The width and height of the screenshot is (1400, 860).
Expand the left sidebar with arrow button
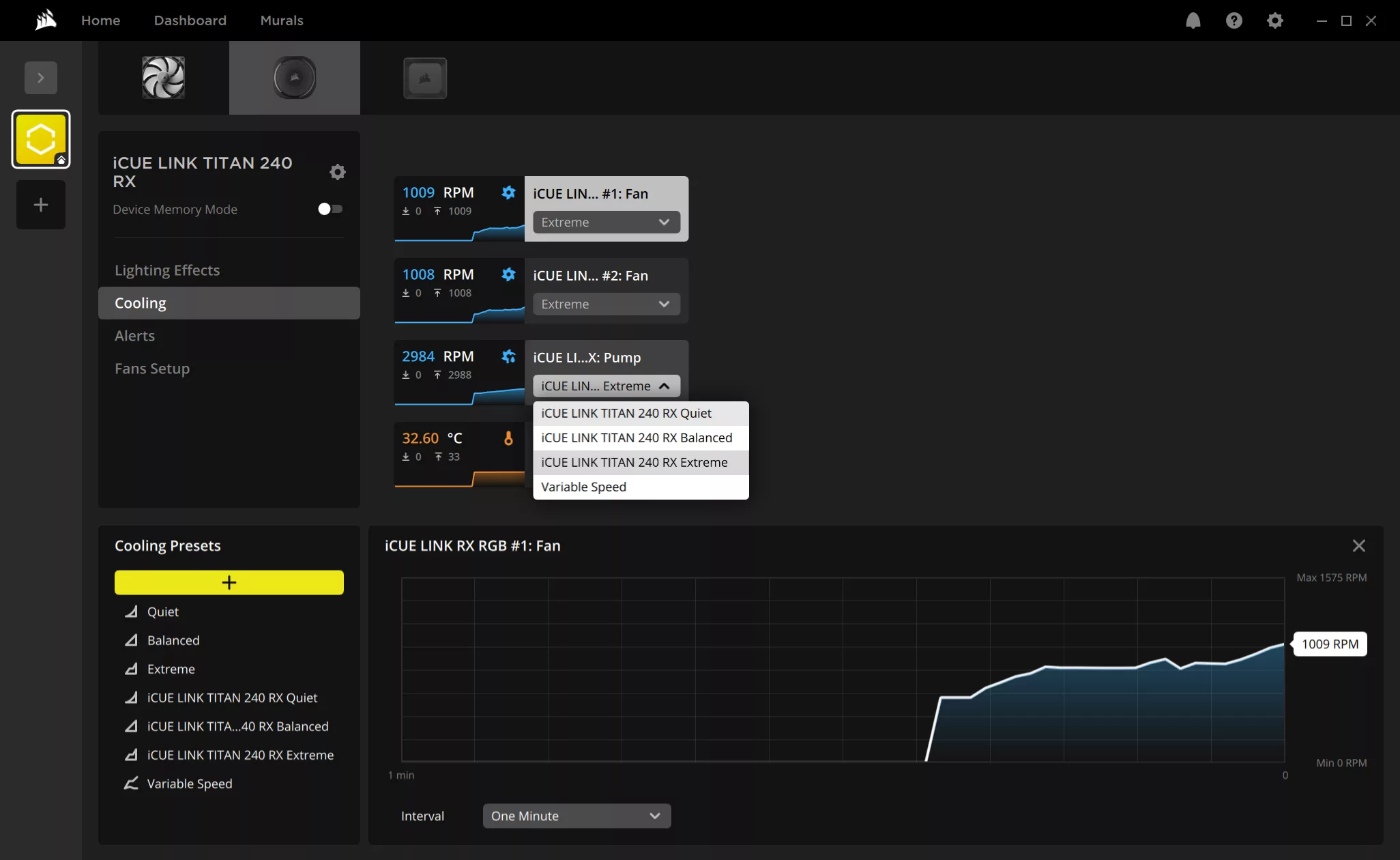(x=41, y=78)
